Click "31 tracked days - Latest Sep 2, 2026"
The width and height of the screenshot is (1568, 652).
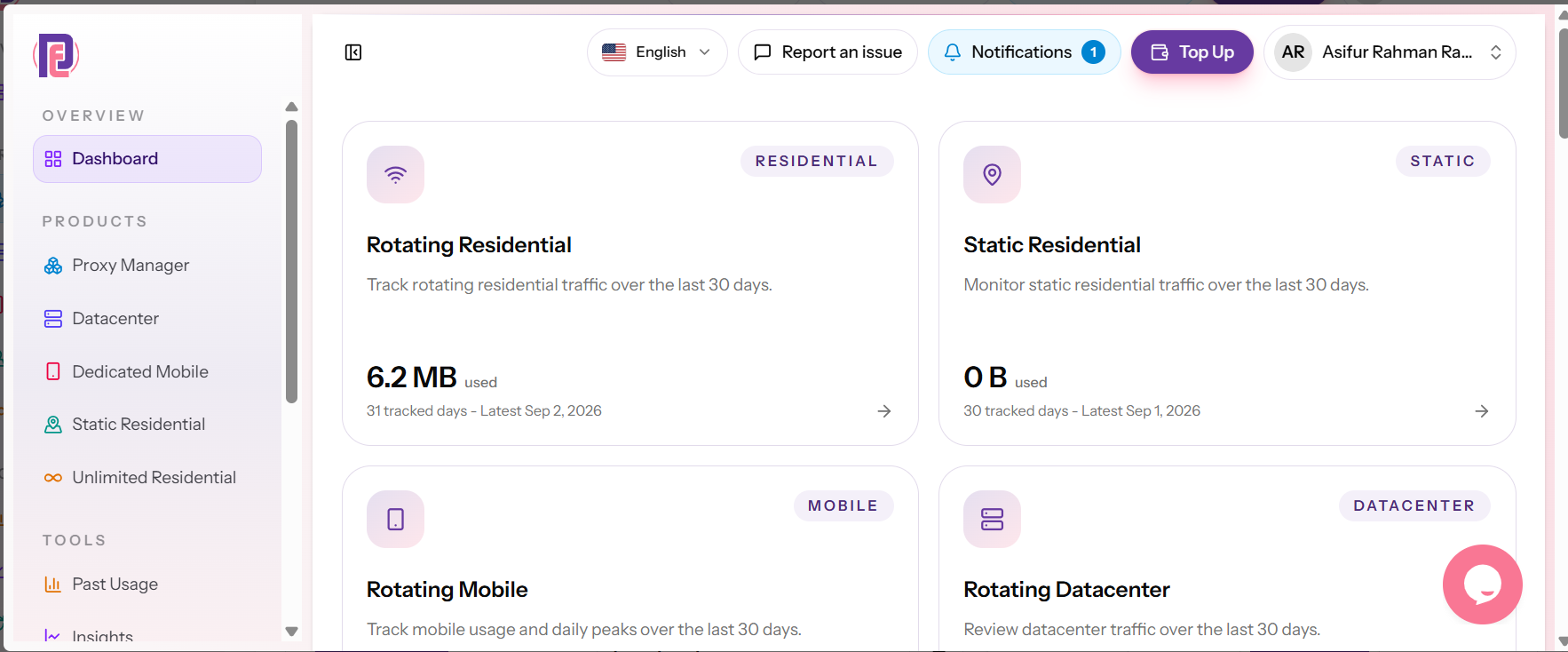(x=484, y=411)
